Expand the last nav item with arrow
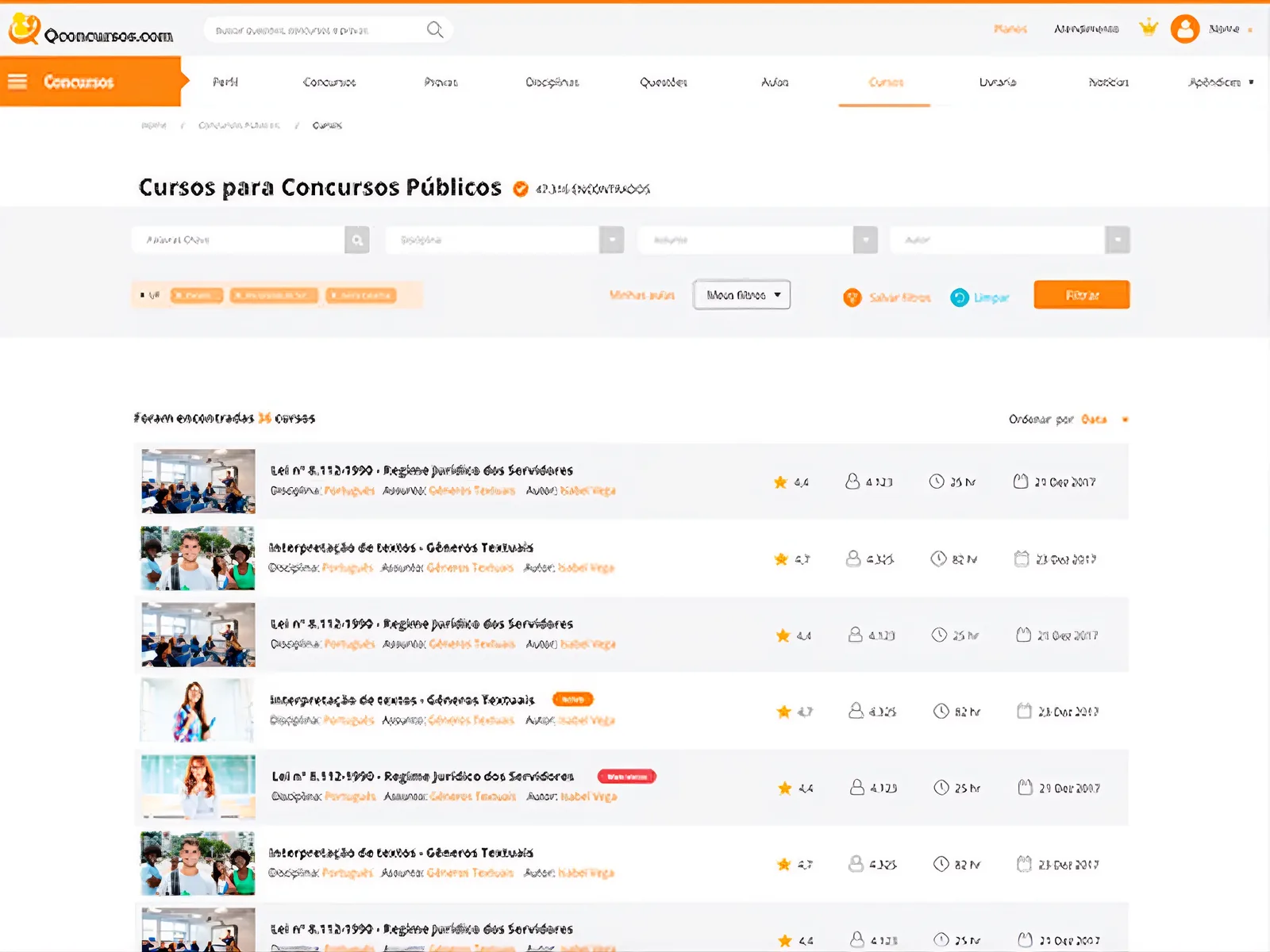 (1221, 82)
